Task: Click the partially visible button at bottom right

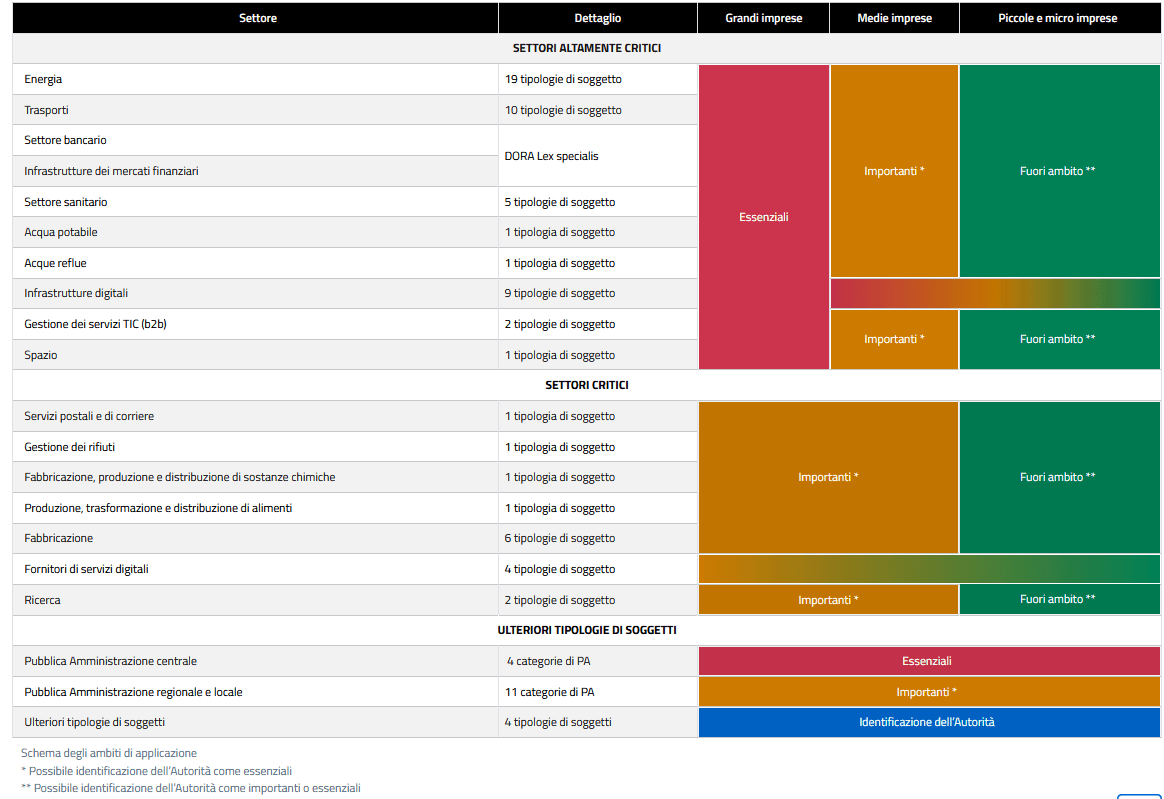Action: click(1138, 795)
